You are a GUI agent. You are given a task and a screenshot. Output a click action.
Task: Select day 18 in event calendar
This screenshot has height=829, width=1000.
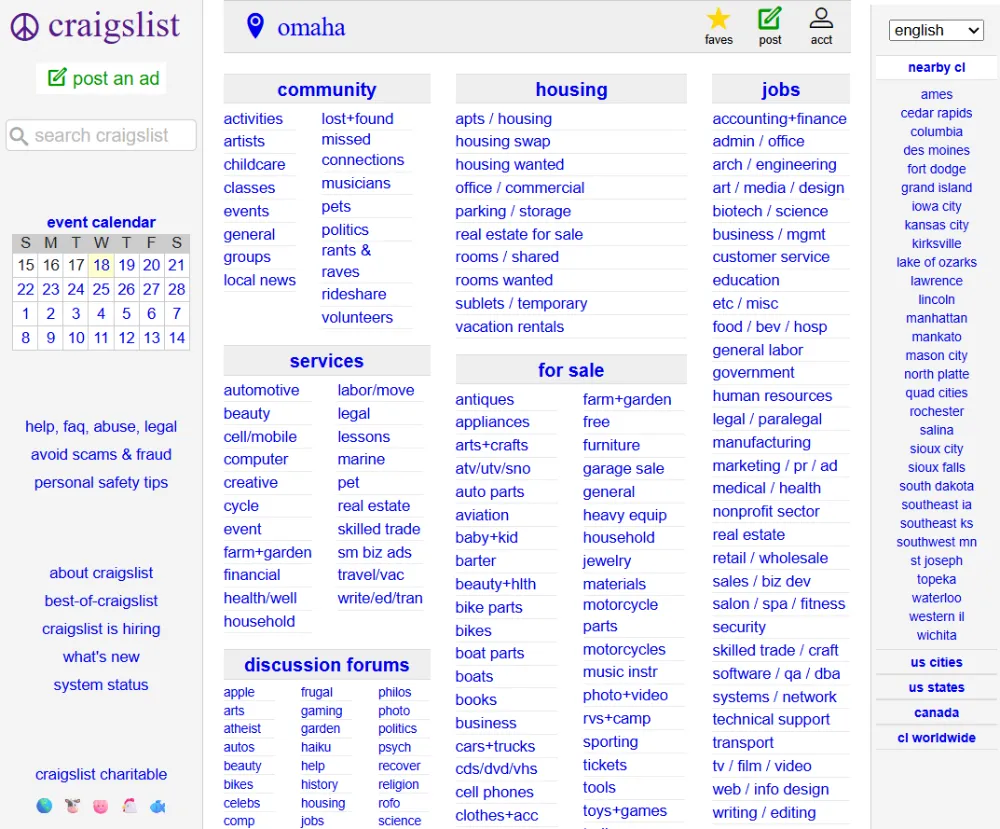click(101, 265)
